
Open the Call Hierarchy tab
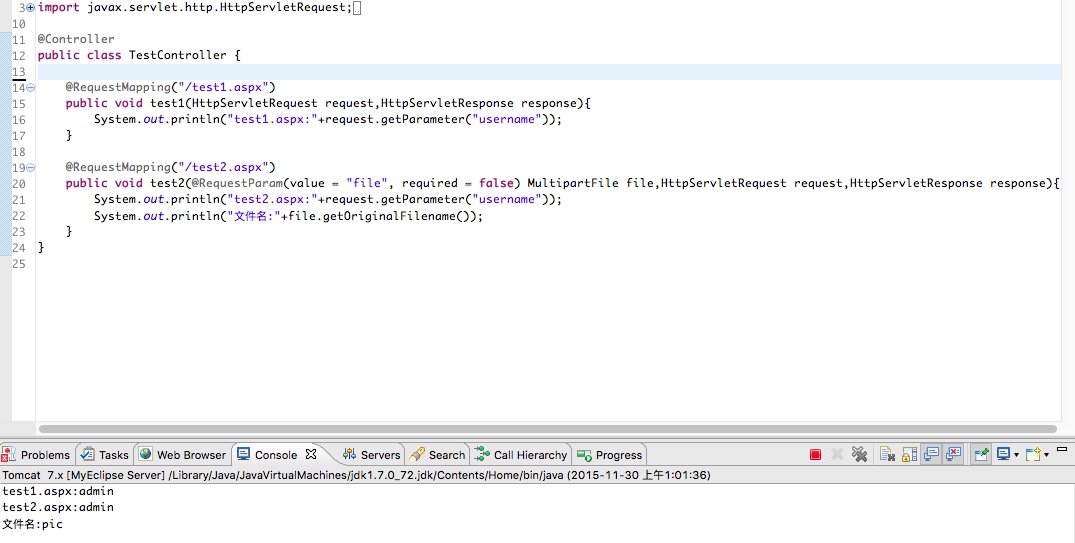click(522, 455)
